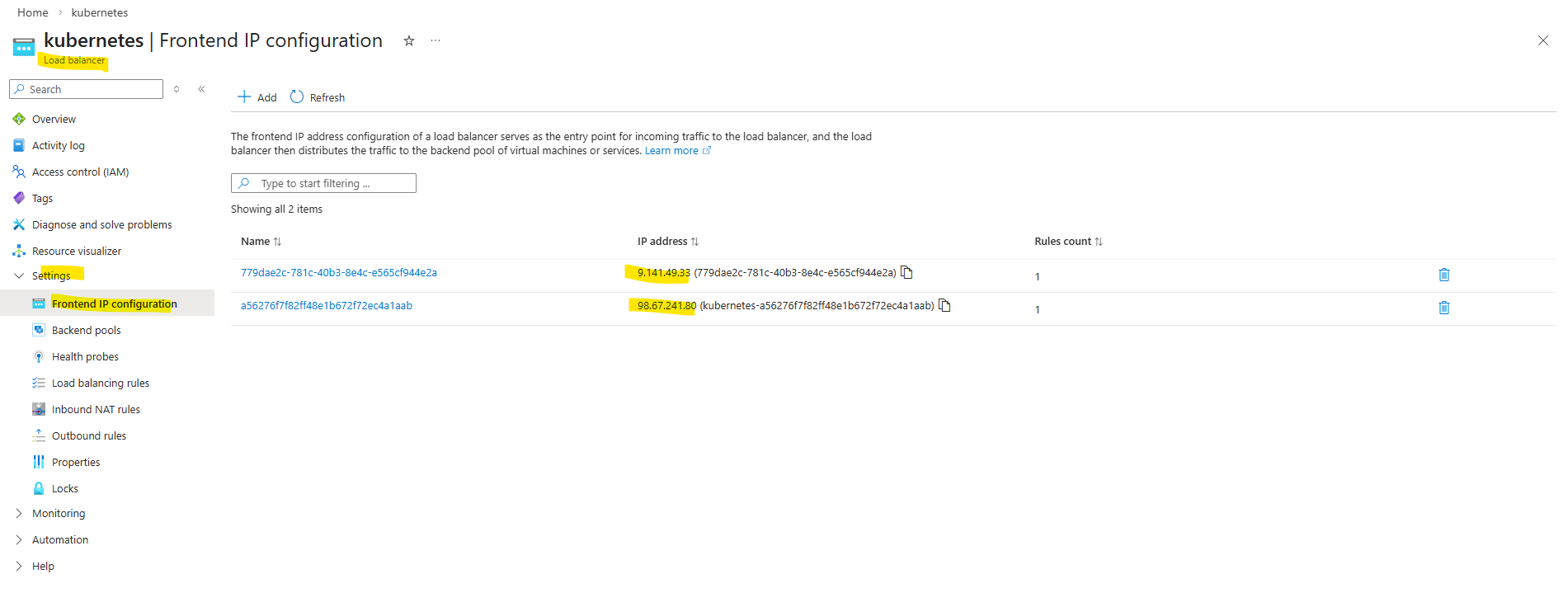Click the Access control (IAM) icon
1568x607 pixels.
pyautogui.click(x=19, y=172)
